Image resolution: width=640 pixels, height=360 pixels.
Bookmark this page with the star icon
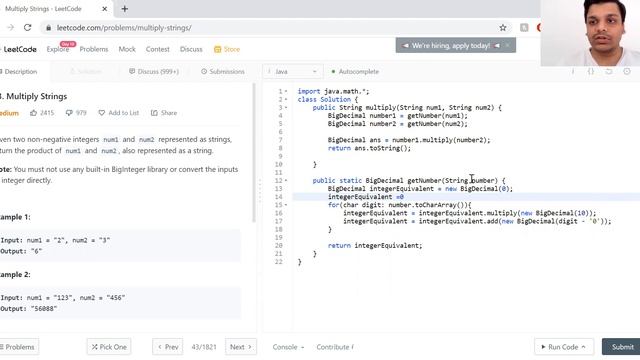[503, 27]
